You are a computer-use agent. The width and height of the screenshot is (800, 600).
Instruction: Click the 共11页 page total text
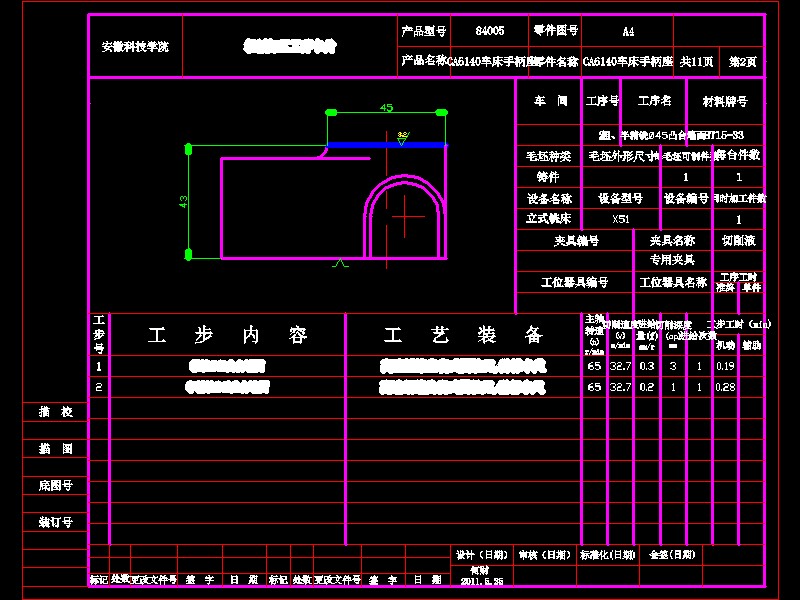coord(696,62)
